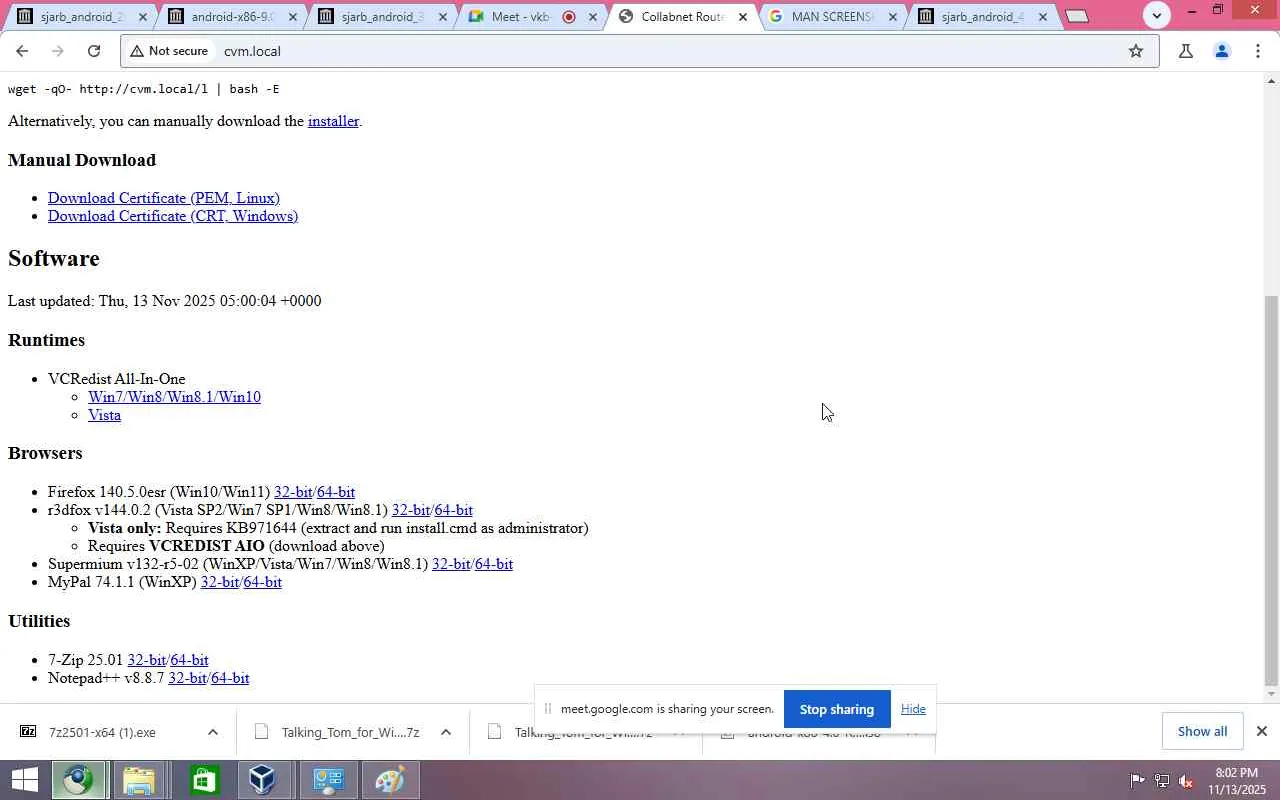Open Paint from the taskbar
This screenshot has height=800, width=1280.
[390, 780]
